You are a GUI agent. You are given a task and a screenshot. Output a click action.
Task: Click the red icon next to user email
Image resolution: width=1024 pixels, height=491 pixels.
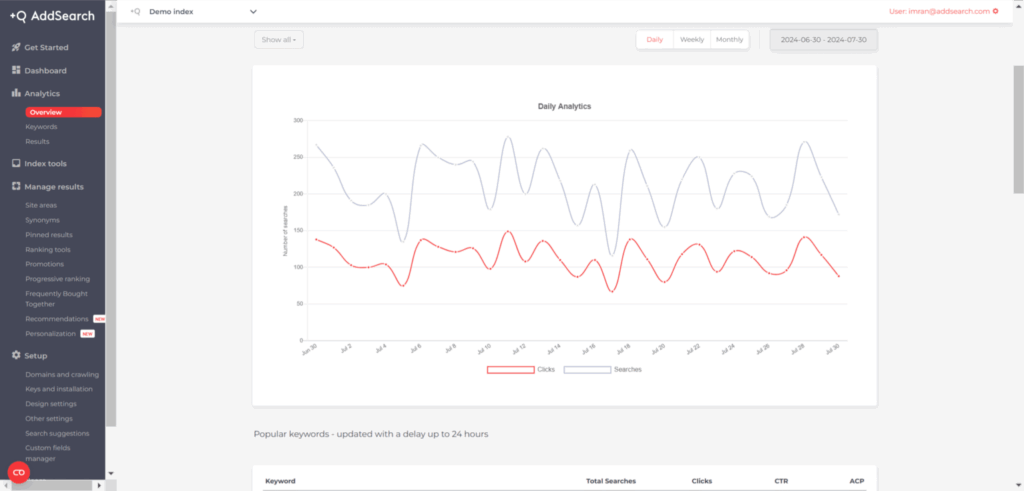pos(995,11)
